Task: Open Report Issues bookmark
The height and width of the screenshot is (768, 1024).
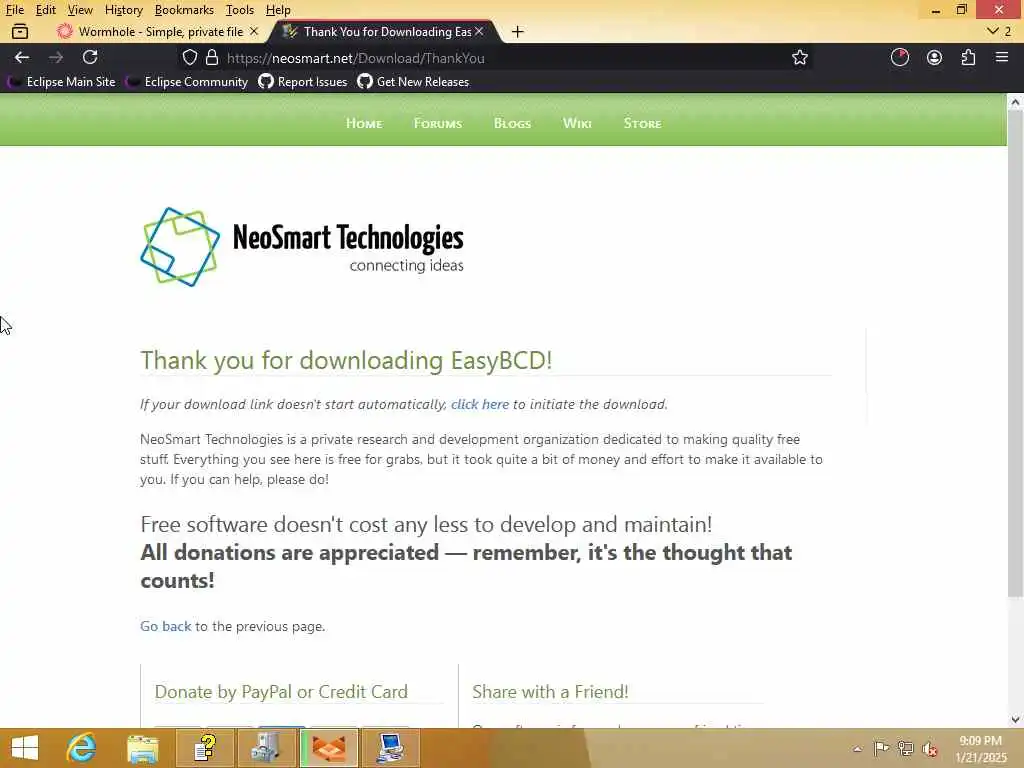Action: 302,82
